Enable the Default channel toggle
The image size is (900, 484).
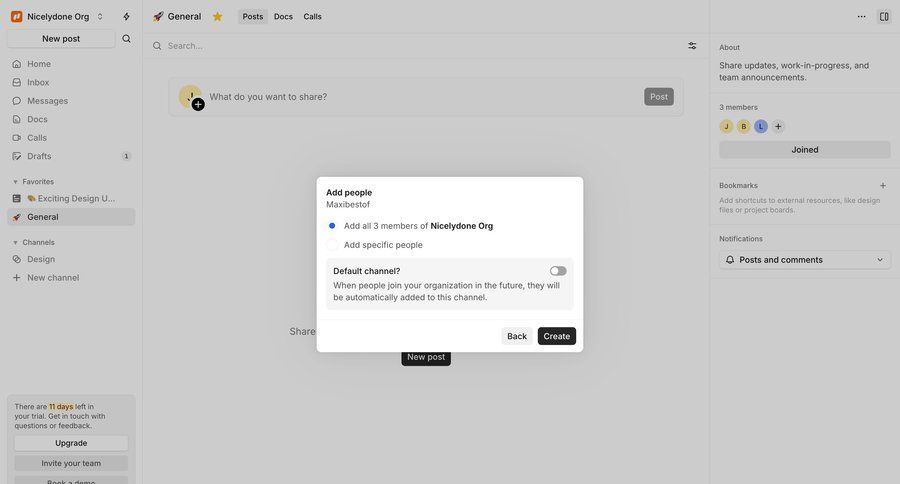point(558,271)
